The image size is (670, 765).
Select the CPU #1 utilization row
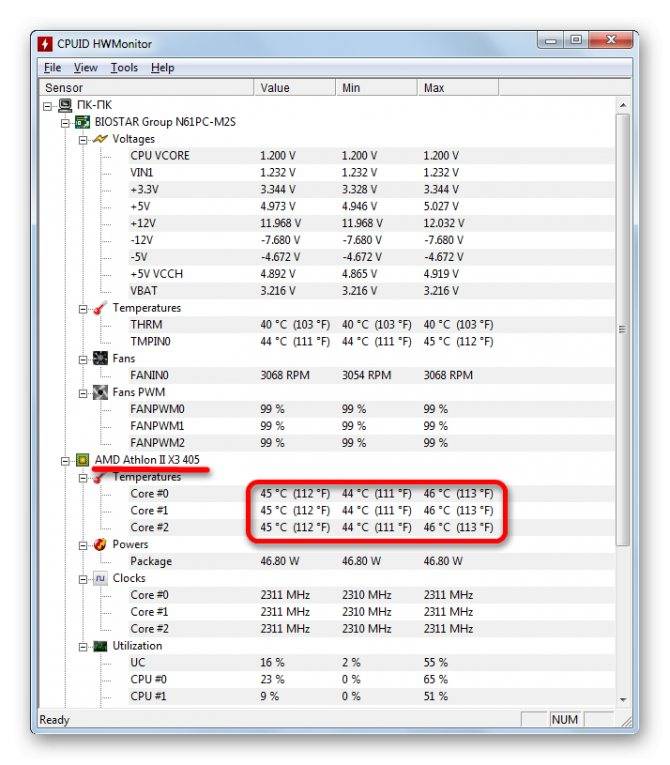click(x=327, y=697)
